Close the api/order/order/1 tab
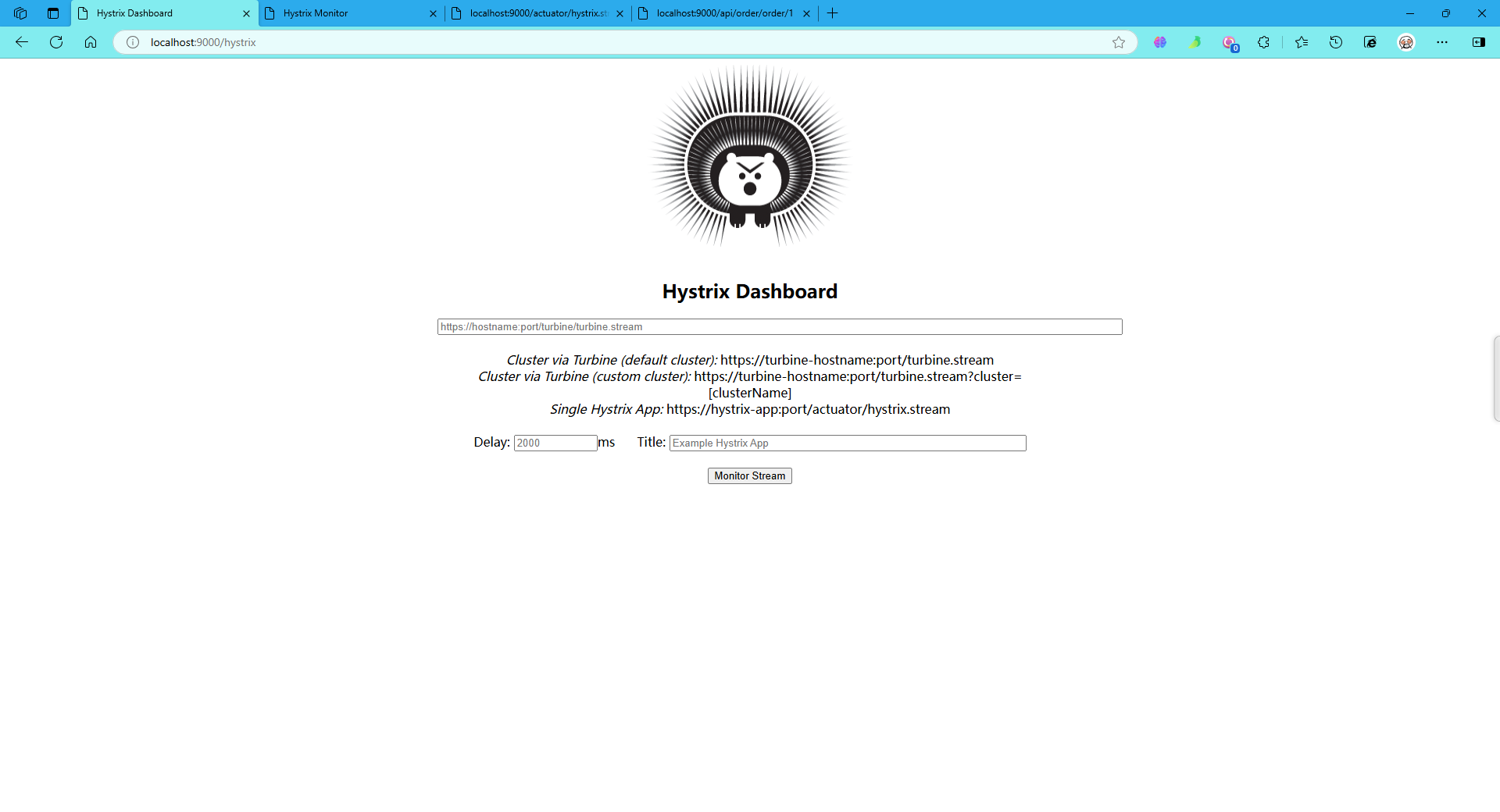The height and width of the screenshot is (812, 1500). tap(806, 13)
